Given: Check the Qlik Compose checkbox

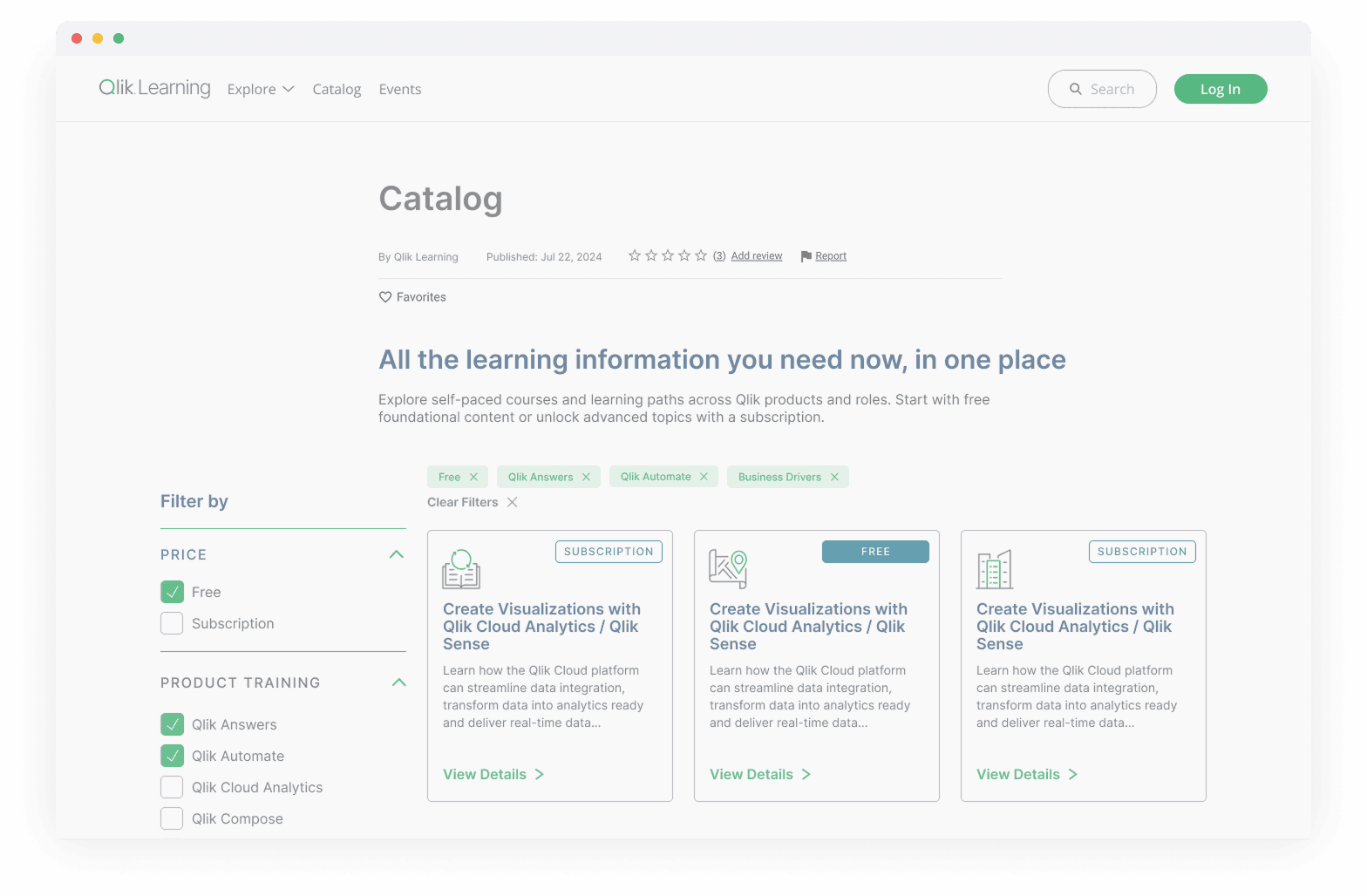Looking at the screenshot, I should point(172,818).
